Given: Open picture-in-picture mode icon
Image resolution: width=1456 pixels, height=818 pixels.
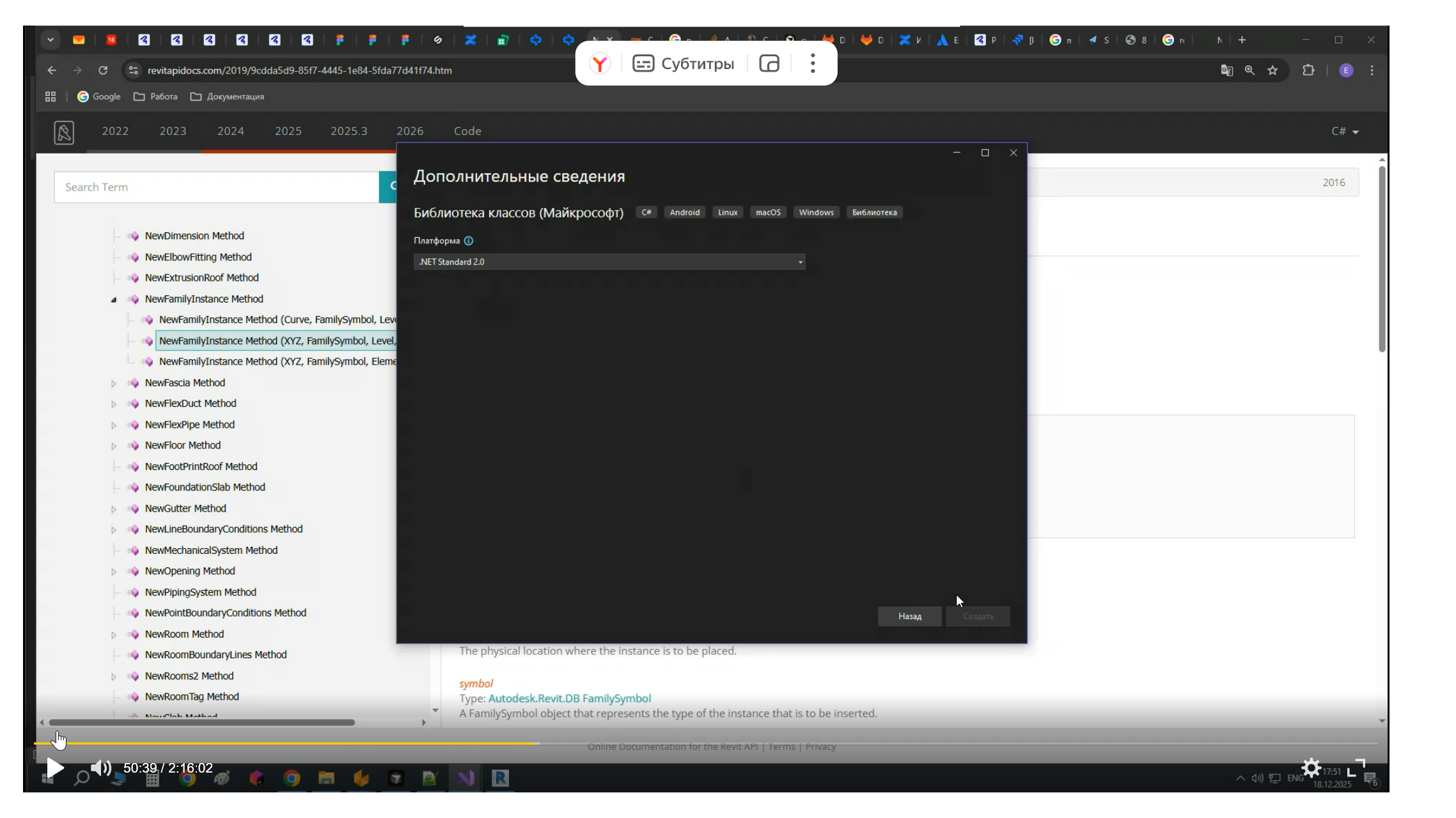Looking at the screenshot, I should point(769,64).
